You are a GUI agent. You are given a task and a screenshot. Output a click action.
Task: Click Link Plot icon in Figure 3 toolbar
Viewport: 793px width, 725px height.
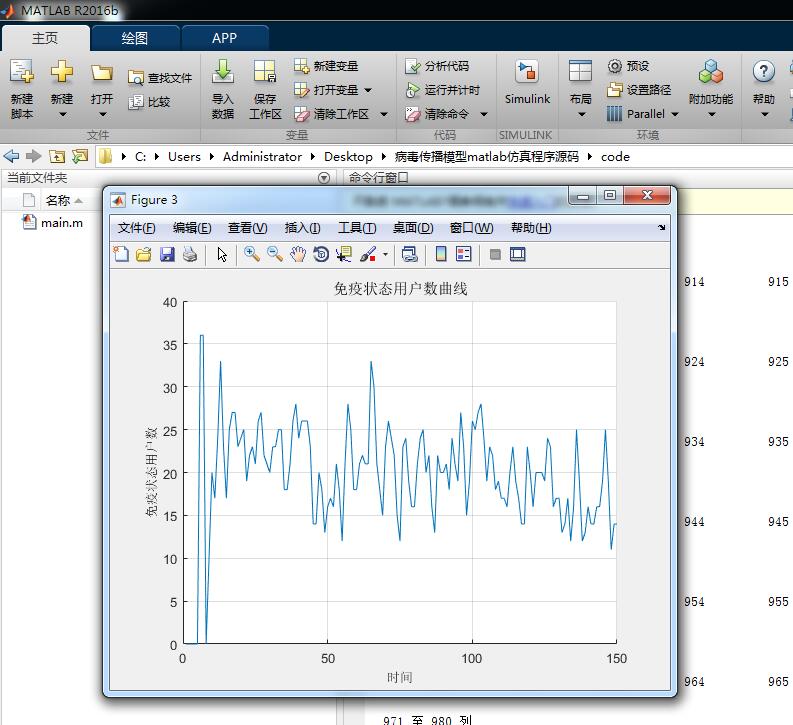coord(409,254)
